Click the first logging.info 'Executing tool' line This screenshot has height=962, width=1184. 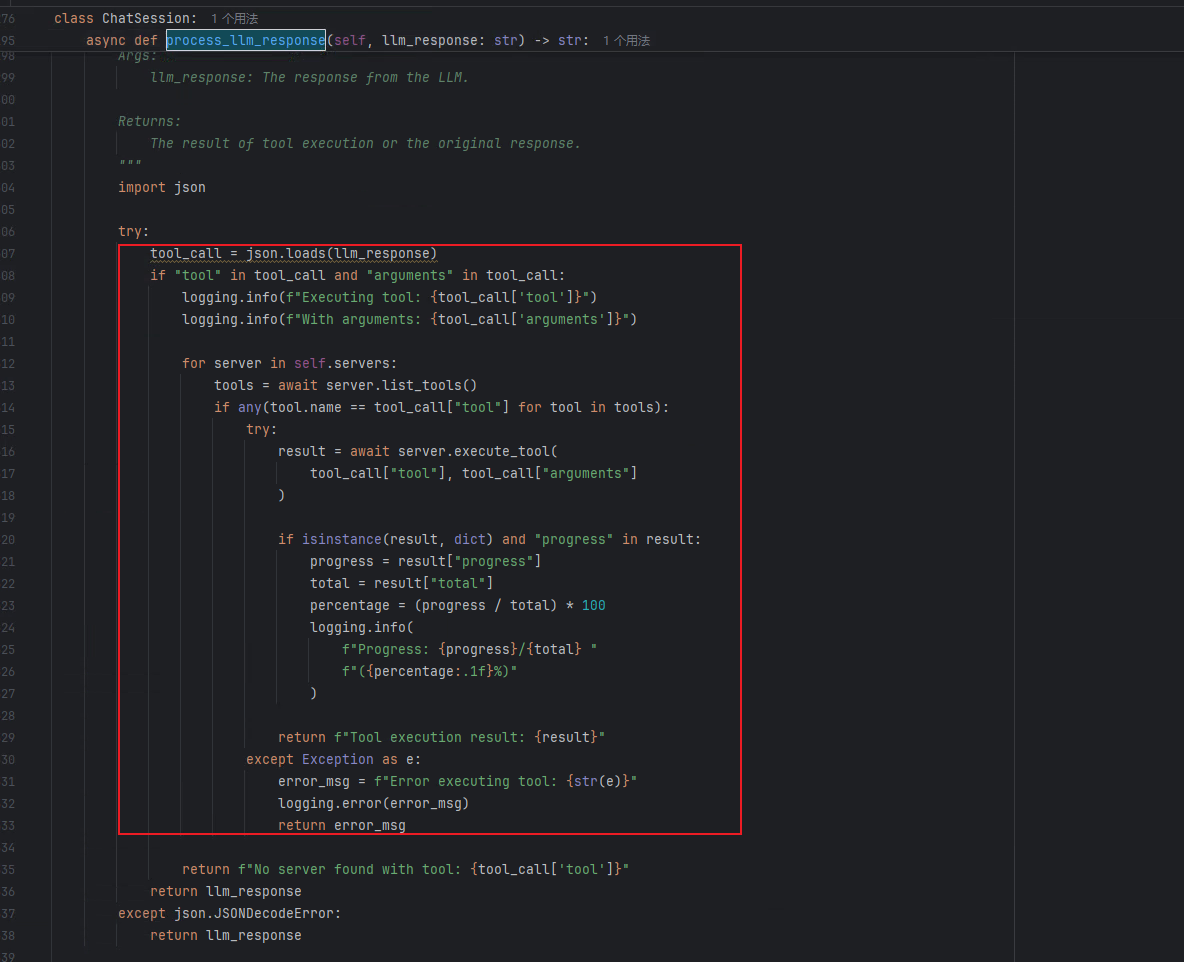[x=390, y=298]
